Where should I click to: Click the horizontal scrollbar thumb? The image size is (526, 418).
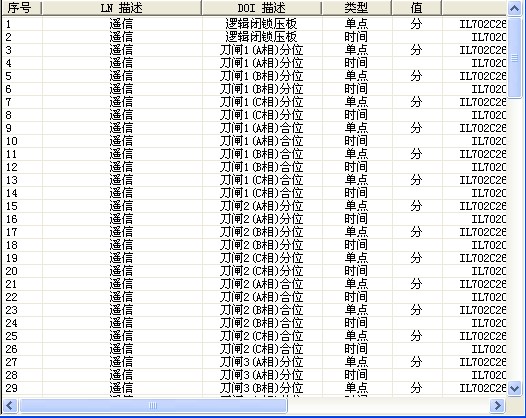(153, 406)
